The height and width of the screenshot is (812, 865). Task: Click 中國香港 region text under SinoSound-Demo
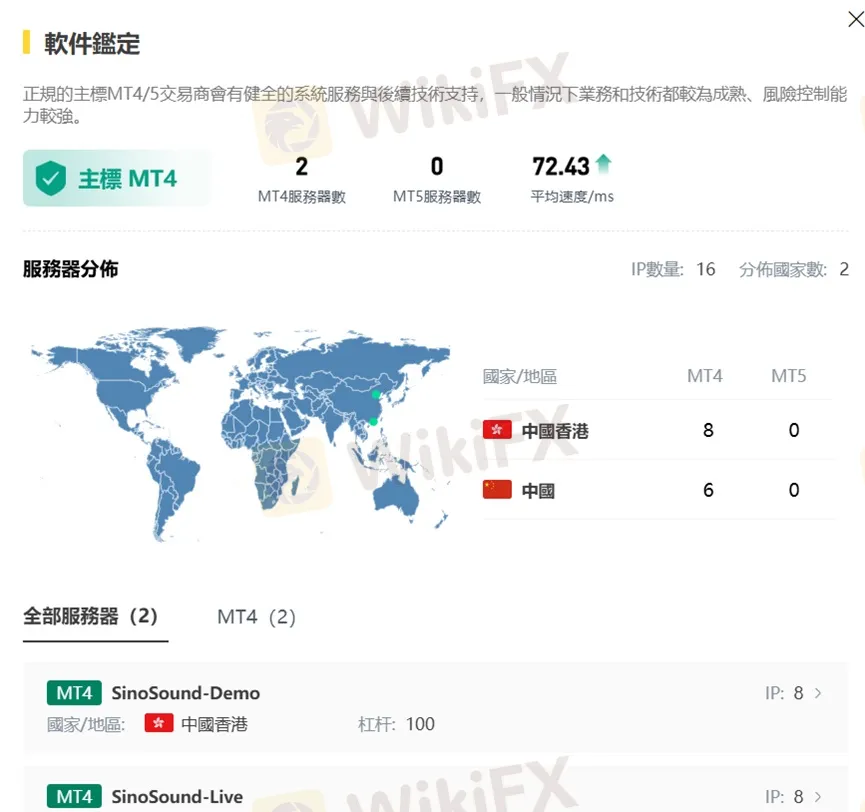tap(214, 724)
